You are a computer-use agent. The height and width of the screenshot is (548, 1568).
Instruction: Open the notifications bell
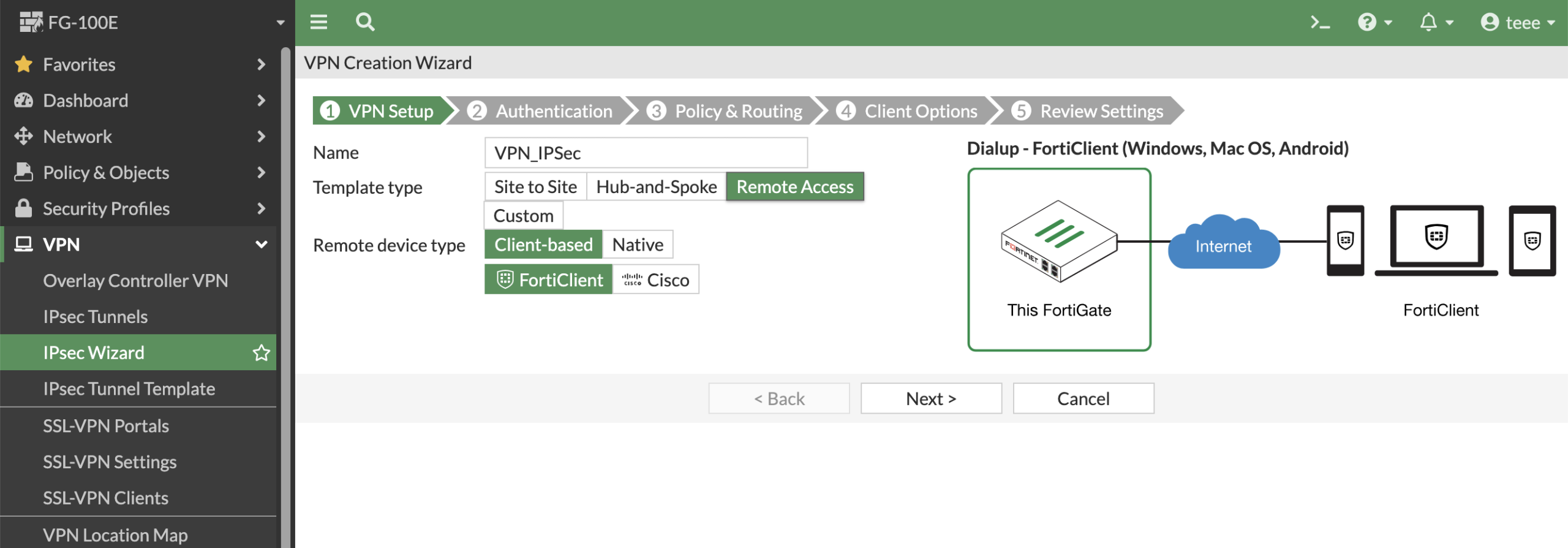tap(1428, 23)
